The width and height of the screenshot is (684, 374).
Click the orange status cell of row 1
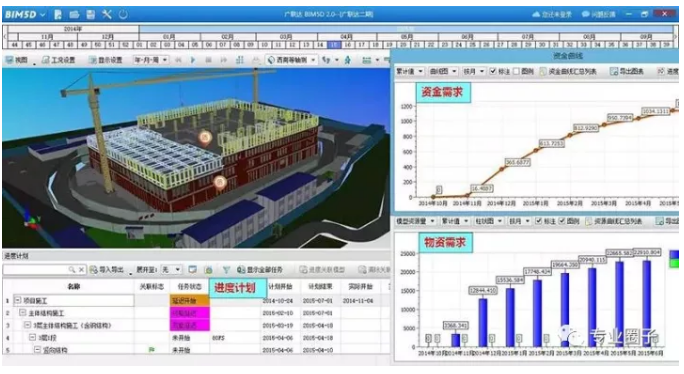tap(189, 300)
